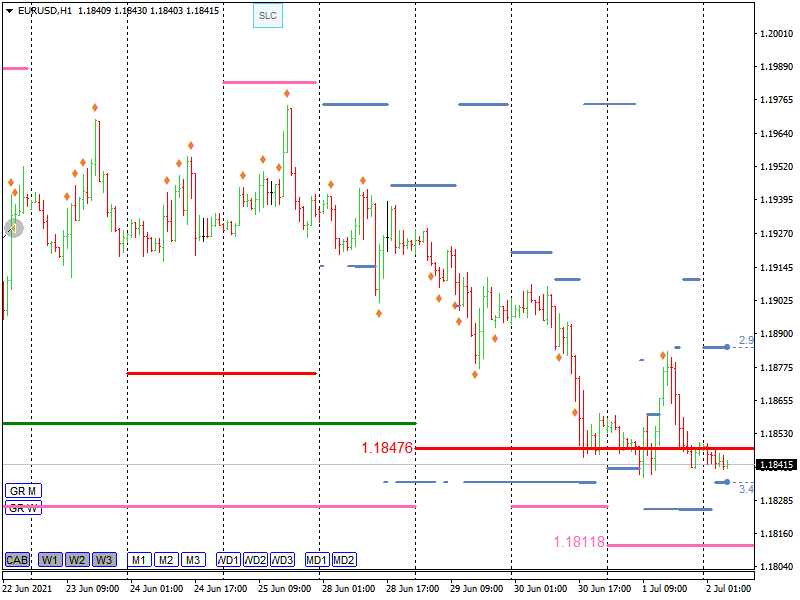Screen dimensions: 800x600
Task: Select the red 1.18476 price level label
Action: 387,448
